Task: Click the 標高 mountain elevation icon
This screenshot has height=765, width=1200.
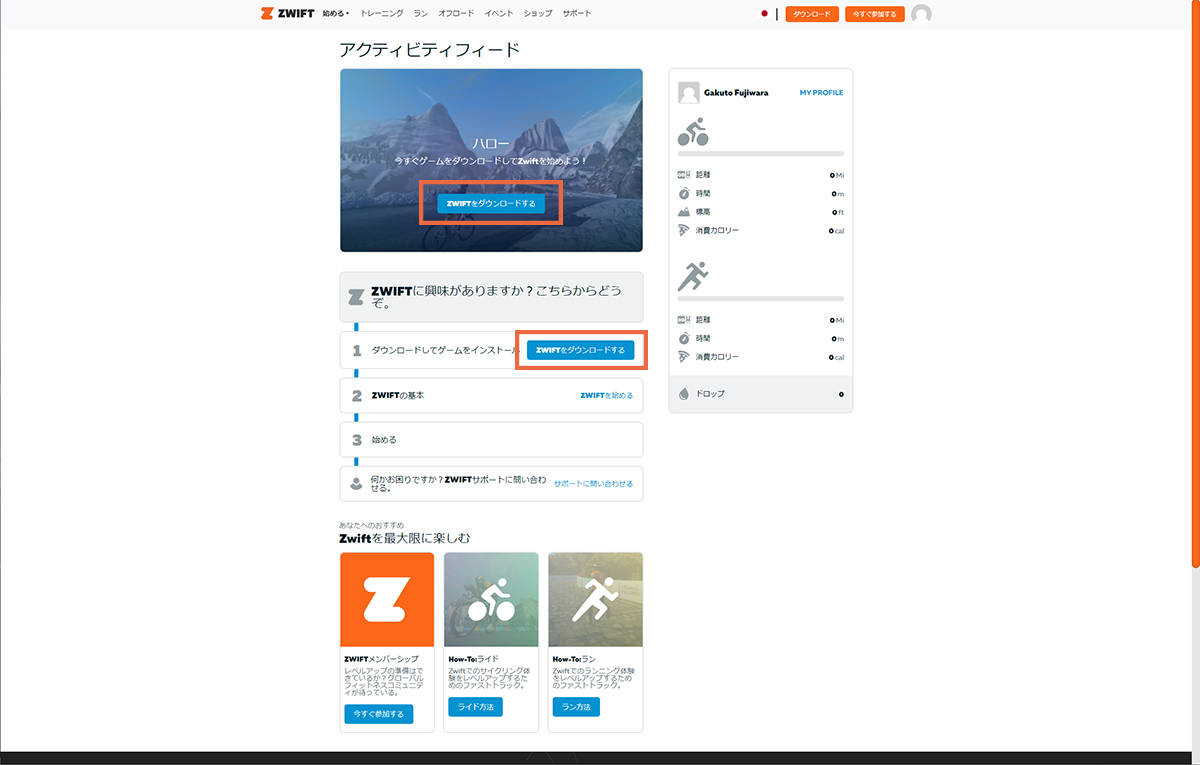Action: click(x=684, y=212)
